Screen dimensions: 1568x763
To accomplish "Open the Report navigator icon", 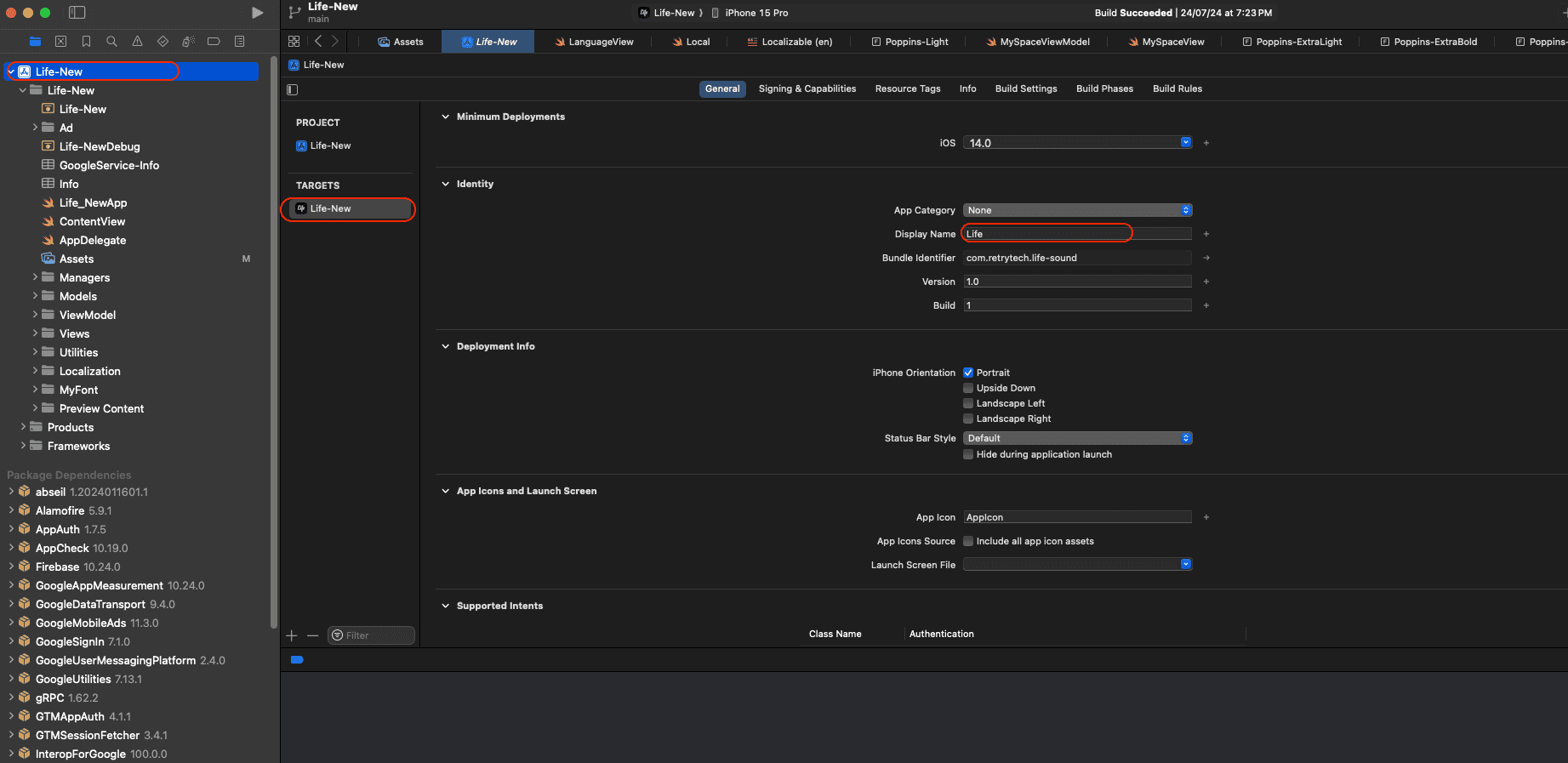I will [239, 42].
